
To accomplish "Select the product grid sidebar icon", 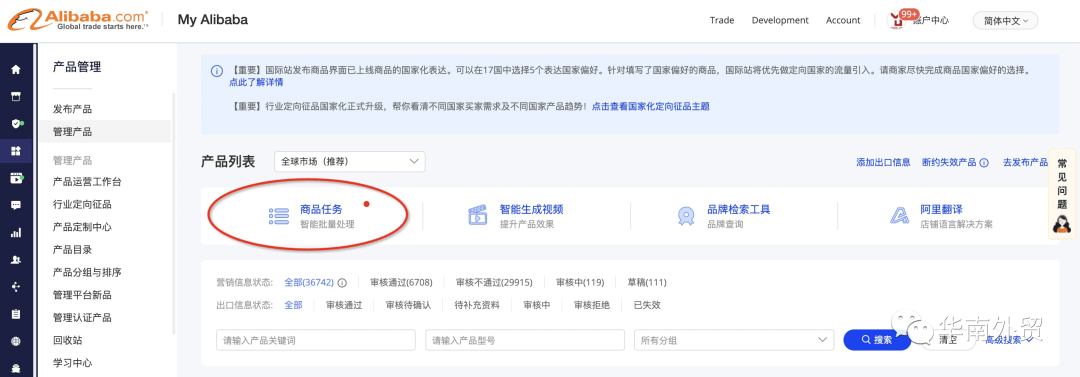I will (16, 151).
